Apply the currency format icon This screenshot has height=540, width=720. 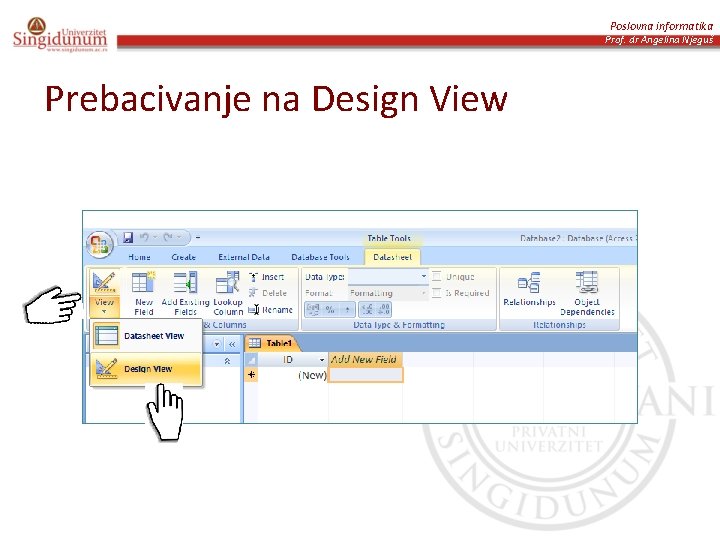point(313,309)
